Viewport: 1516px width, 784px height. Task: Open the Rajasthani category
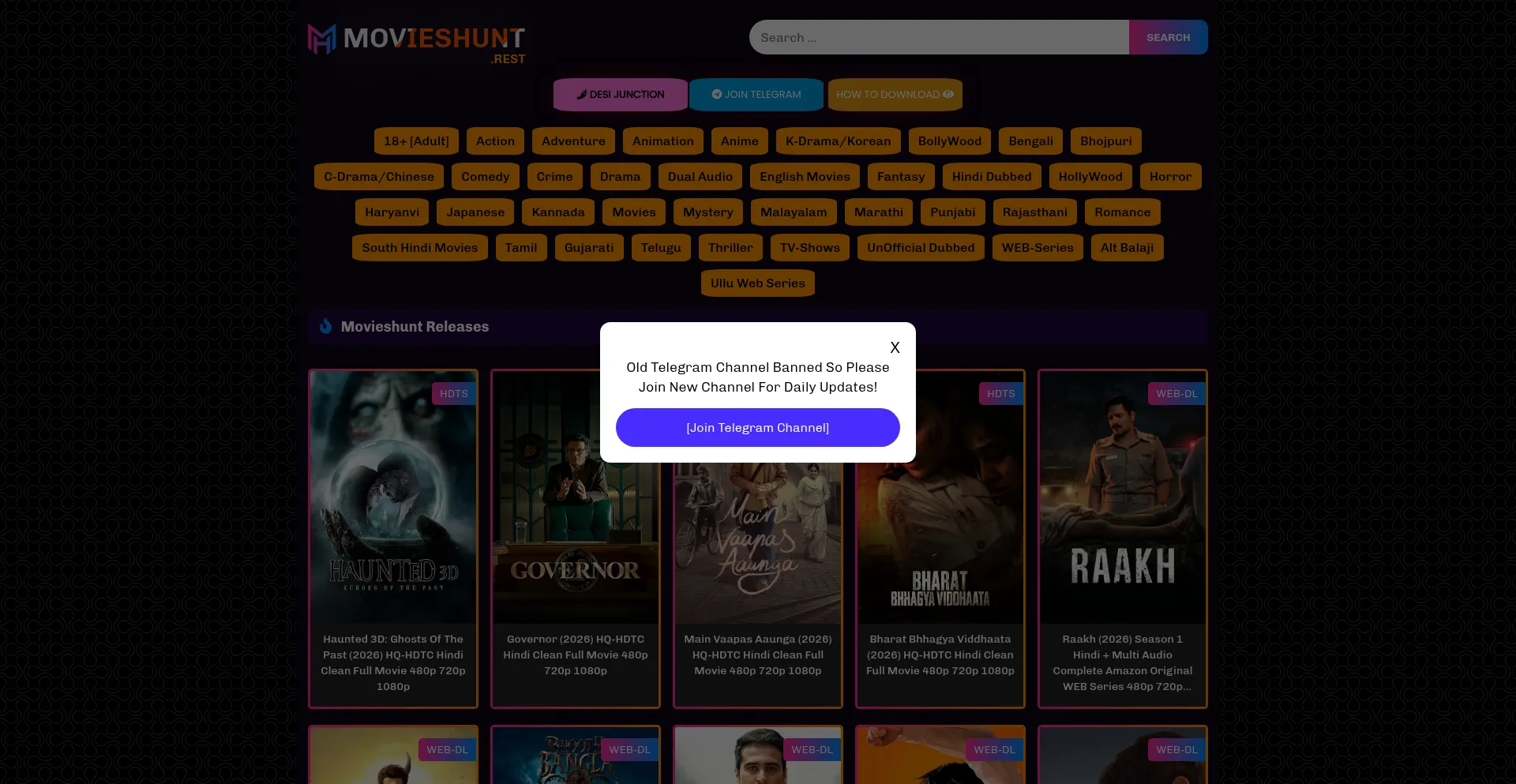[x=1035, y=212]
